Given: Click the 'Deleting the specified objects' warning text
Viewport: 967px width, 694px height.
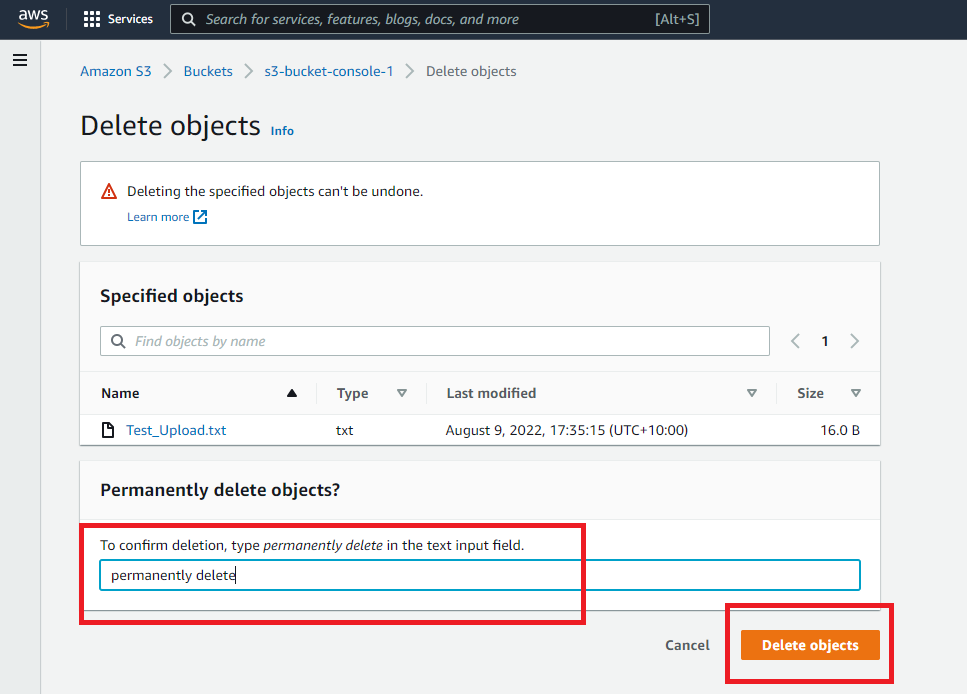Looking at the screenshot, I should 275,191.
